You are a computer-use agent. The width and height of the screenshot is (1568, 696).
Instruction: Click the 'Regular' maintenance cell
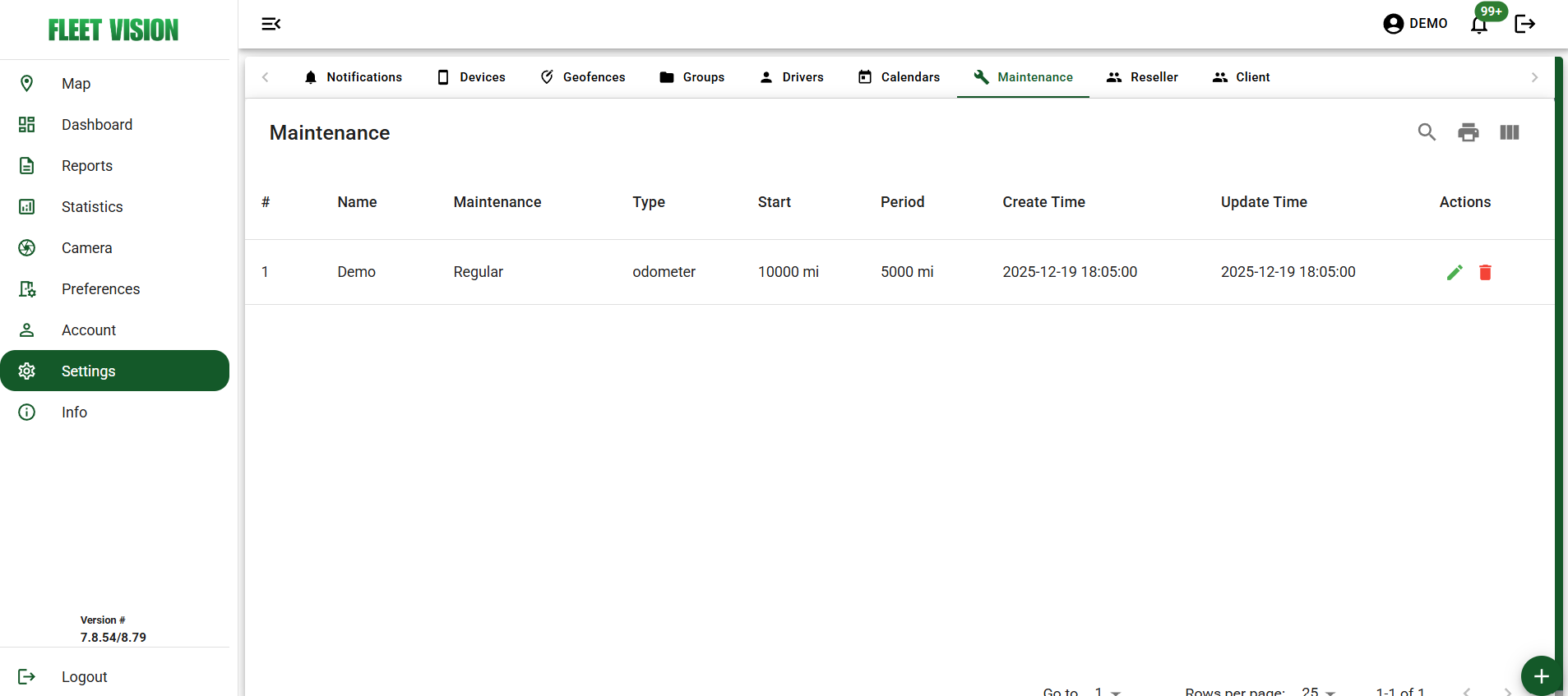tap(479, 272)
